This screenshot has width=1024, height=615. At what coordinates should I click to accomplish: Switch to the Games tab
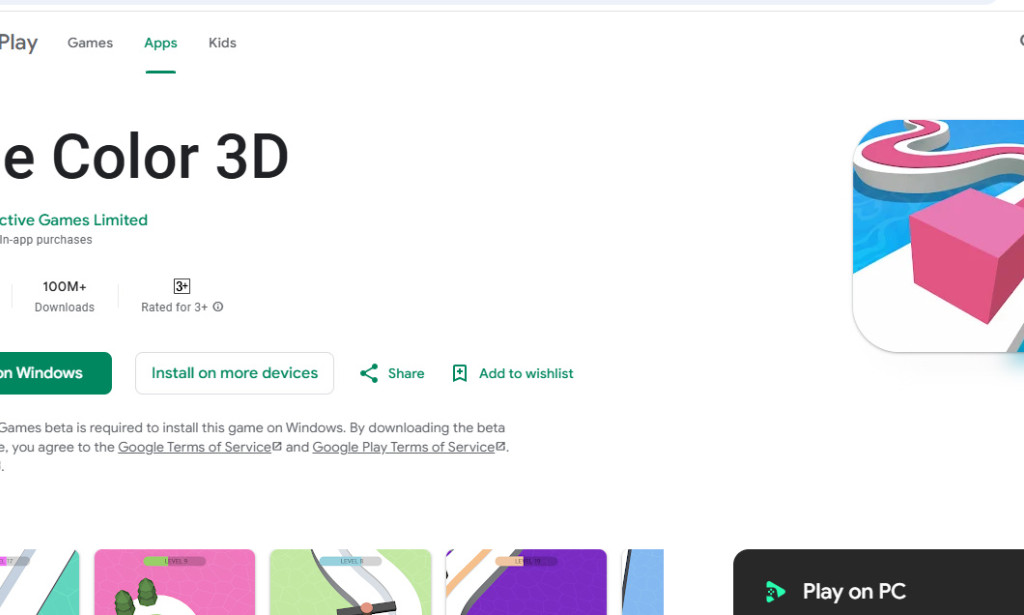pyautogui.click(x=90, y=42)
